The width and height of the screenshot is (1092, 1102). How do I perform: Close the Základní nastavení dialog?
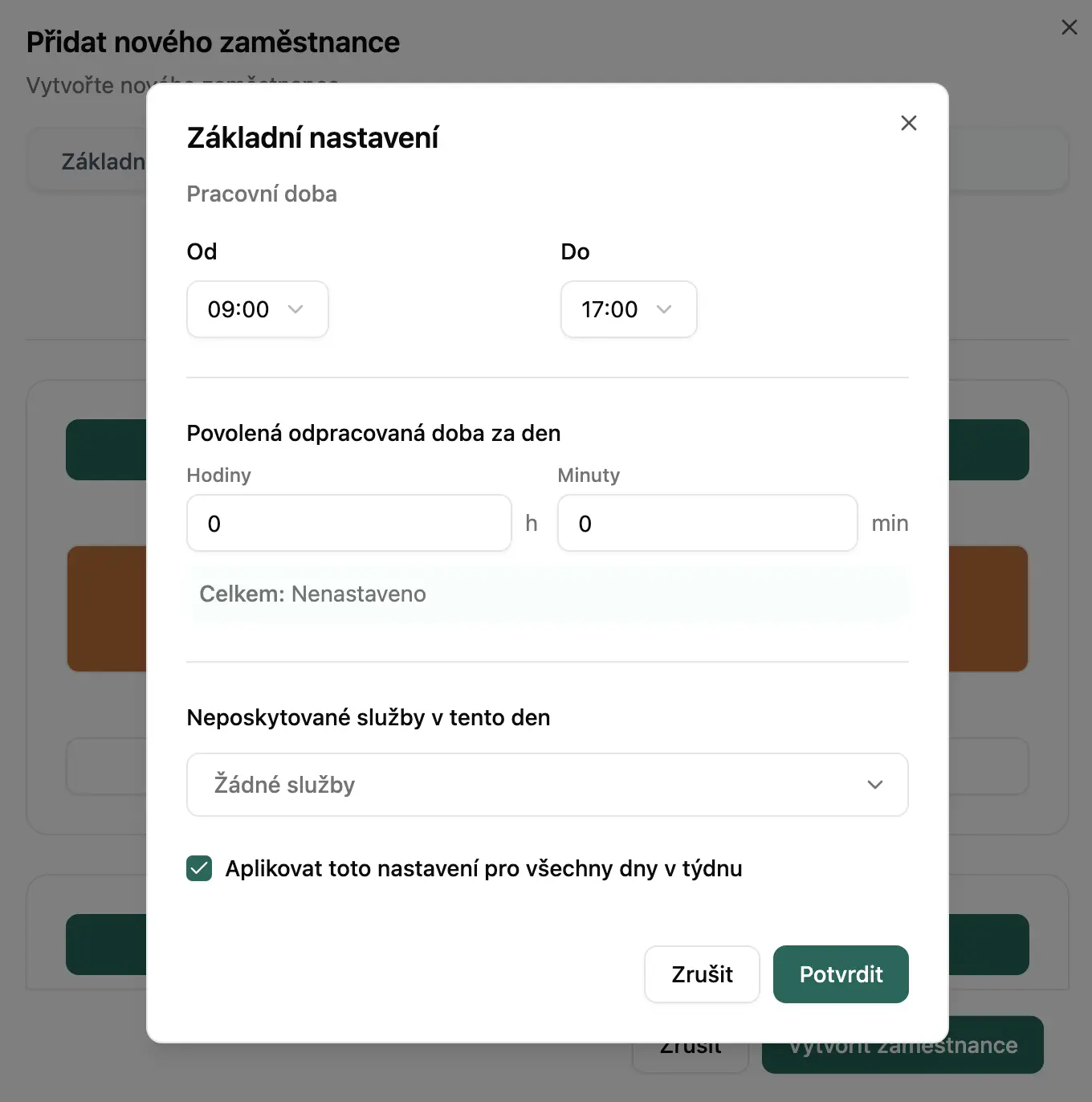click(x=908, y=123)
